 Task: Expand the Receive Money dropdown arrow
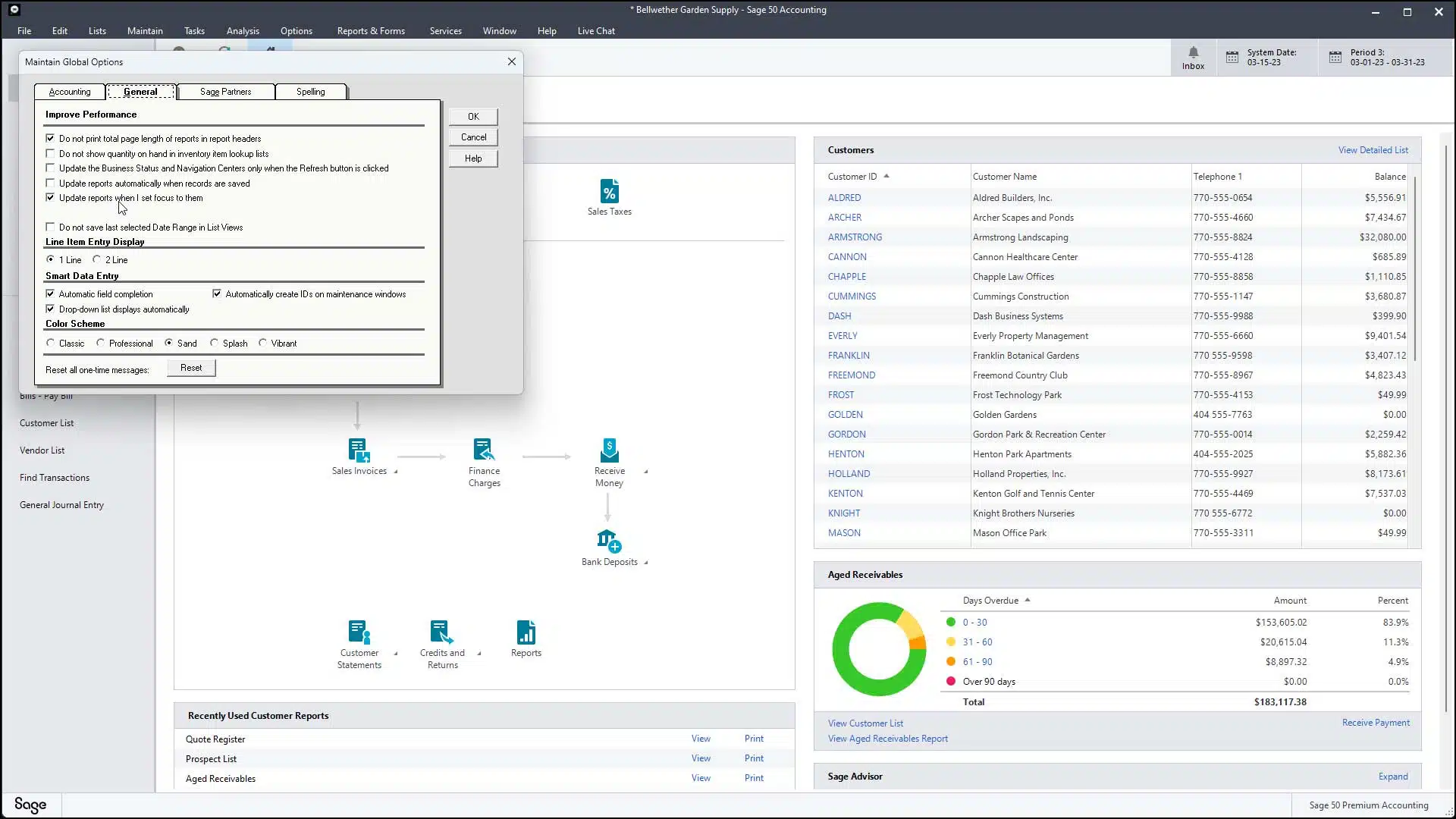645,472
